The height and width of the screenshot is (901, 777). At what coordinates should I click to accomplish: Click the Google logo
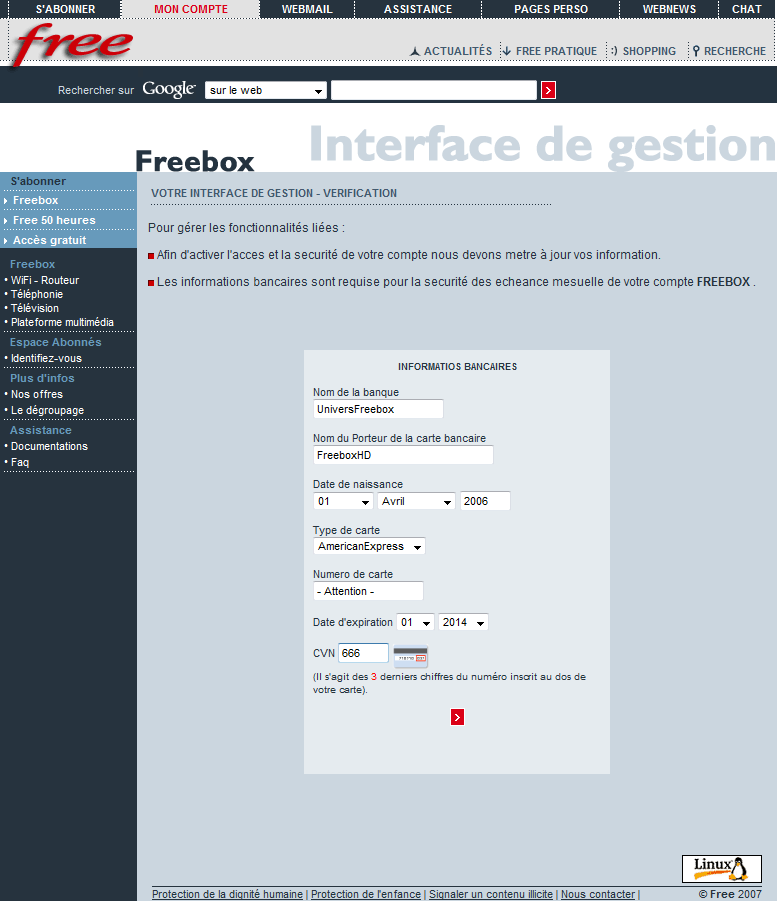pyautogui.click(x=169, y=89)
